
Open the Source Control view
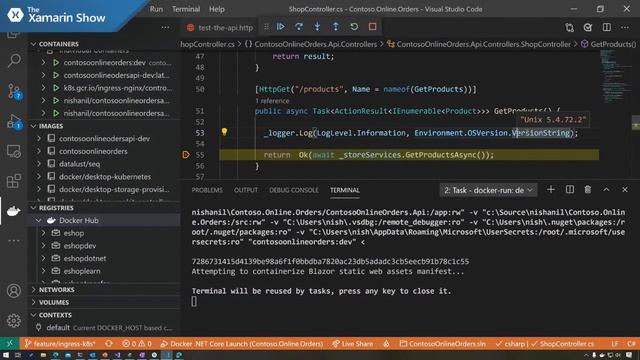click(x=14, y=91)
